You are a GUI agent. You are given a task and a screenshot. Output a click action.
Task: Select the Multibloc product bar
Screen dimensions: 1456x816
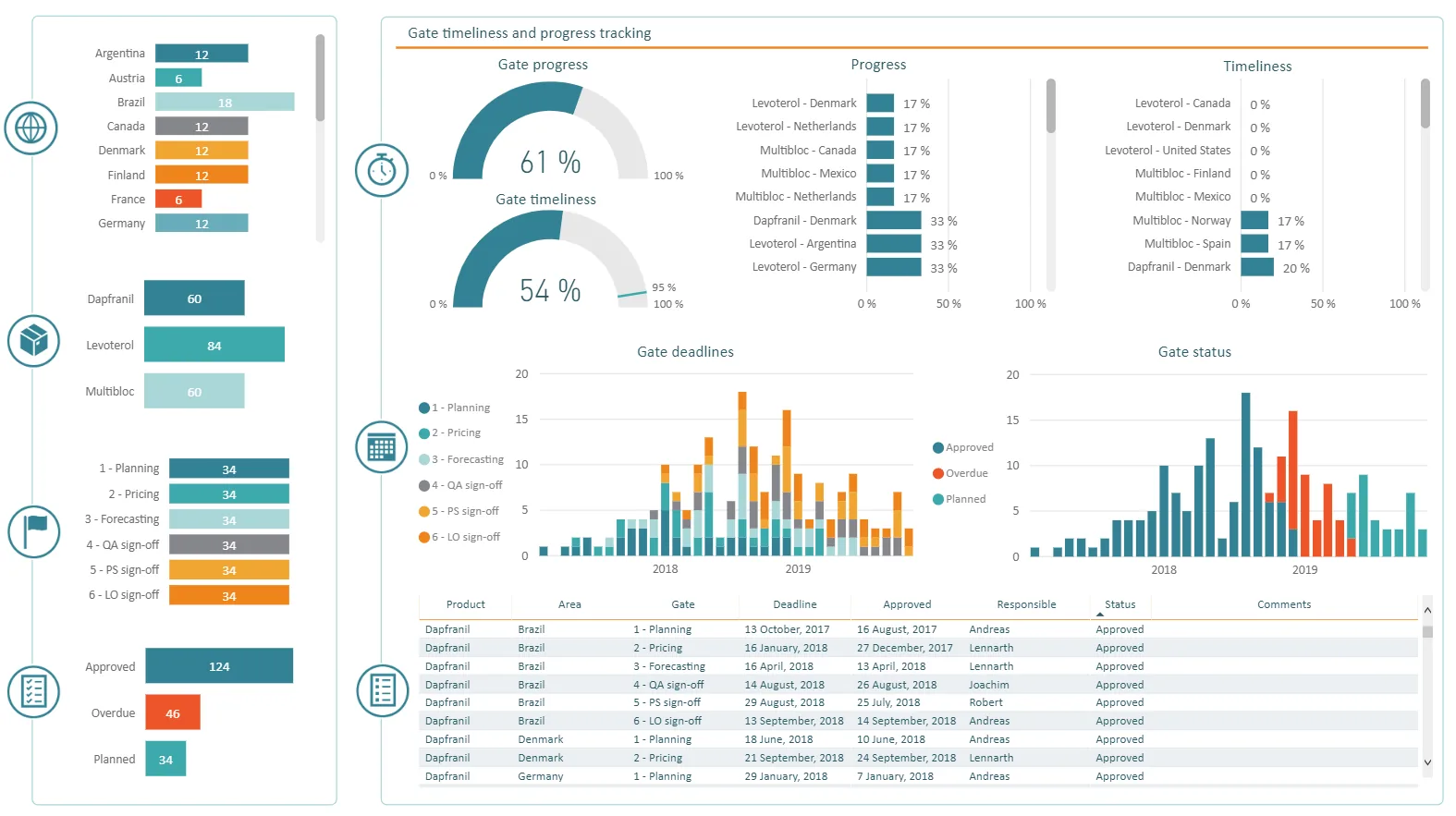(x=194, y=391)
